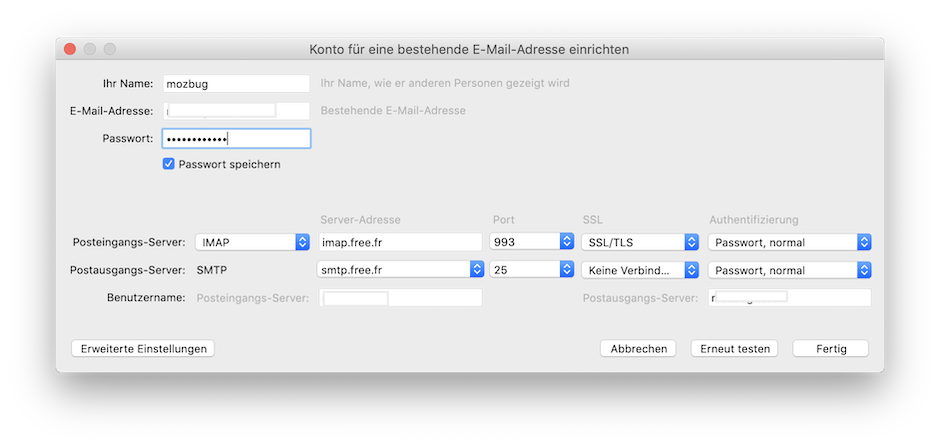The image size is (940, 446).
Task: Click into the E-Mail-Adresse field
Action: click(x=236, y=111)
